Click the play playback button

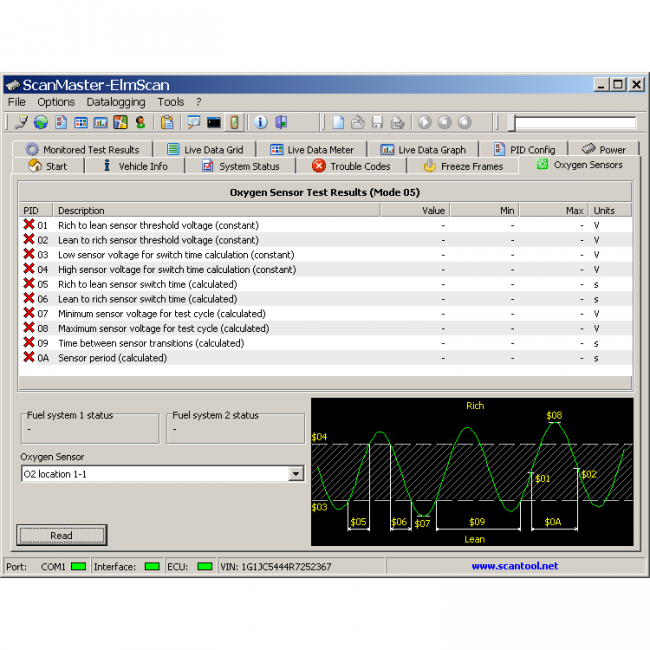(424, 122)
